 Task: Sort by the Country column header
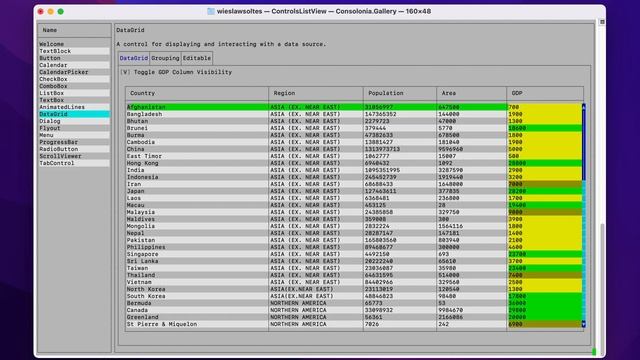pyautogui.click(x=197, y=93)
